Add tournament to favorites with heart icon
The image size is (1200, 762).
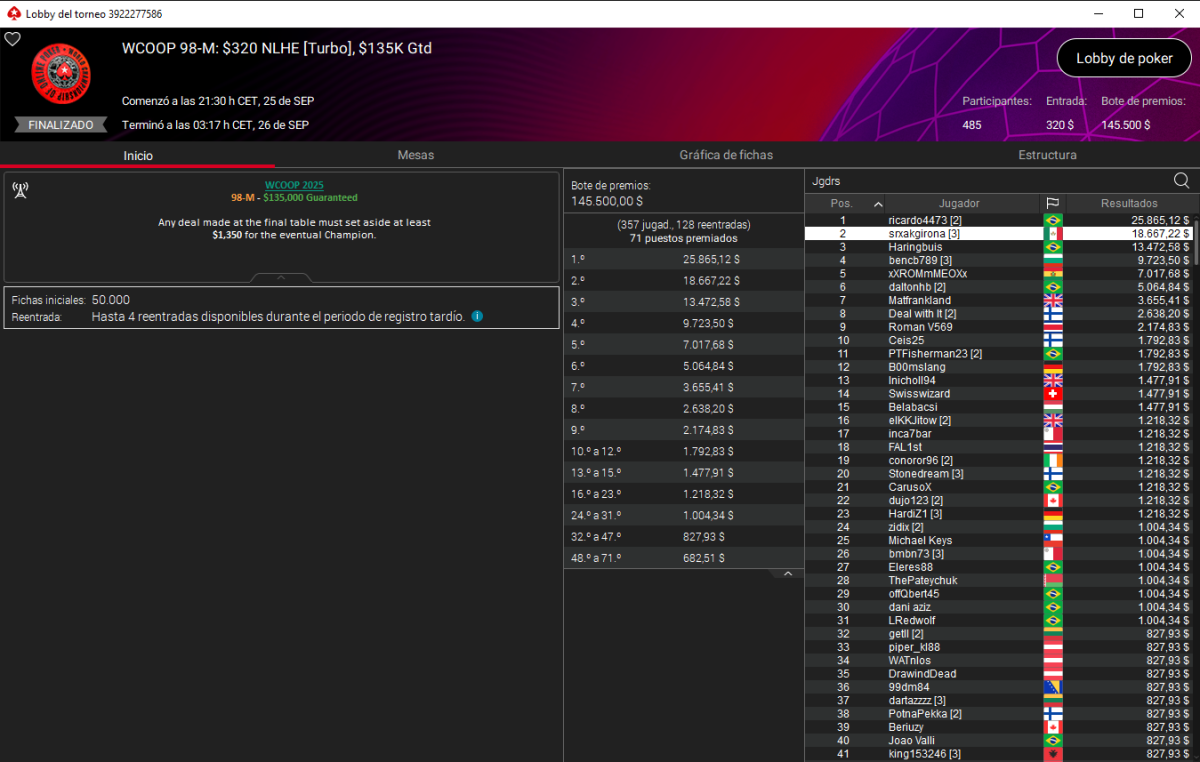point(13,39)
